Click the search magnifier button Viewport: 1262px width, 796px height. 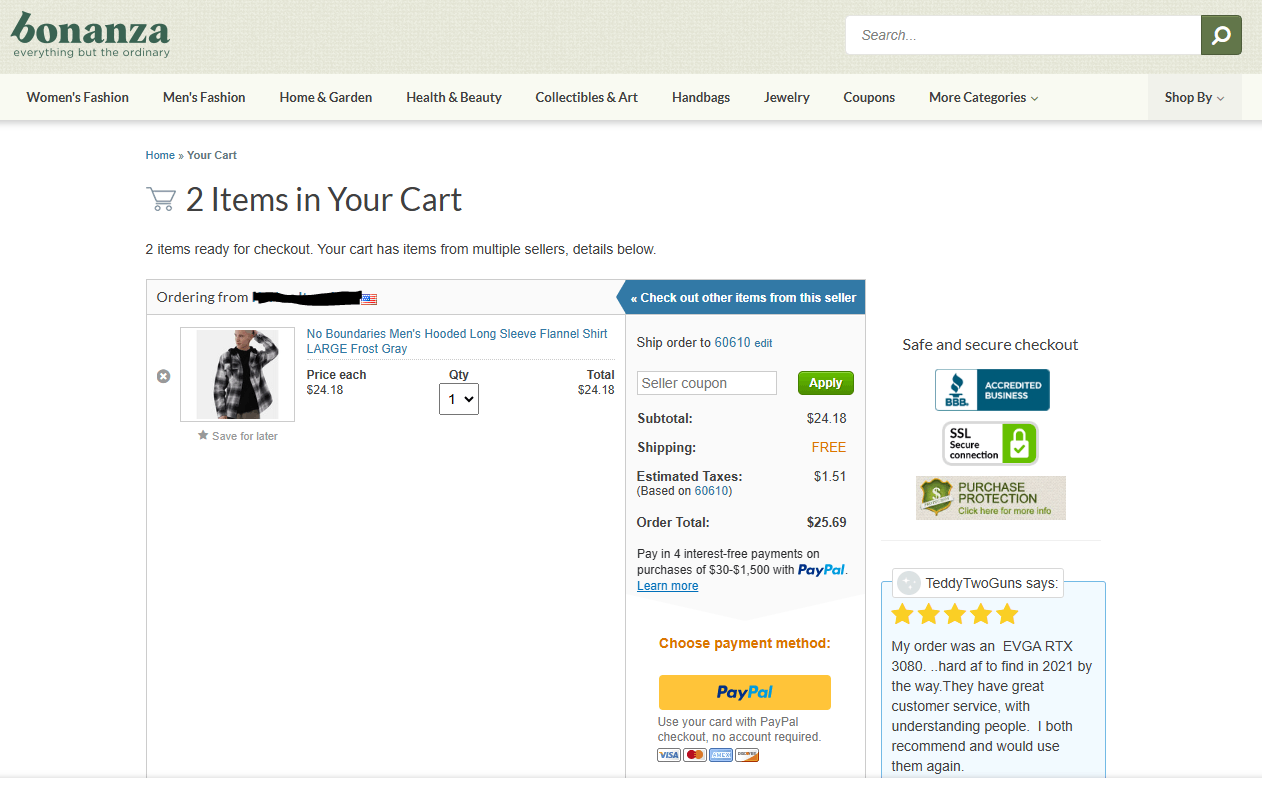1221,35
